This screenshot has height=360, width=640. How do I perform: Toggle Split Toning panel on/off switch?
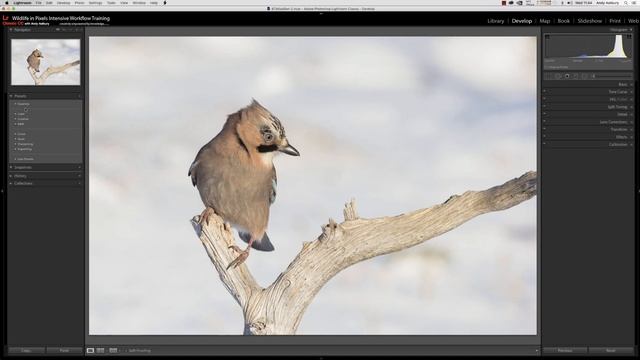(544, 107)
